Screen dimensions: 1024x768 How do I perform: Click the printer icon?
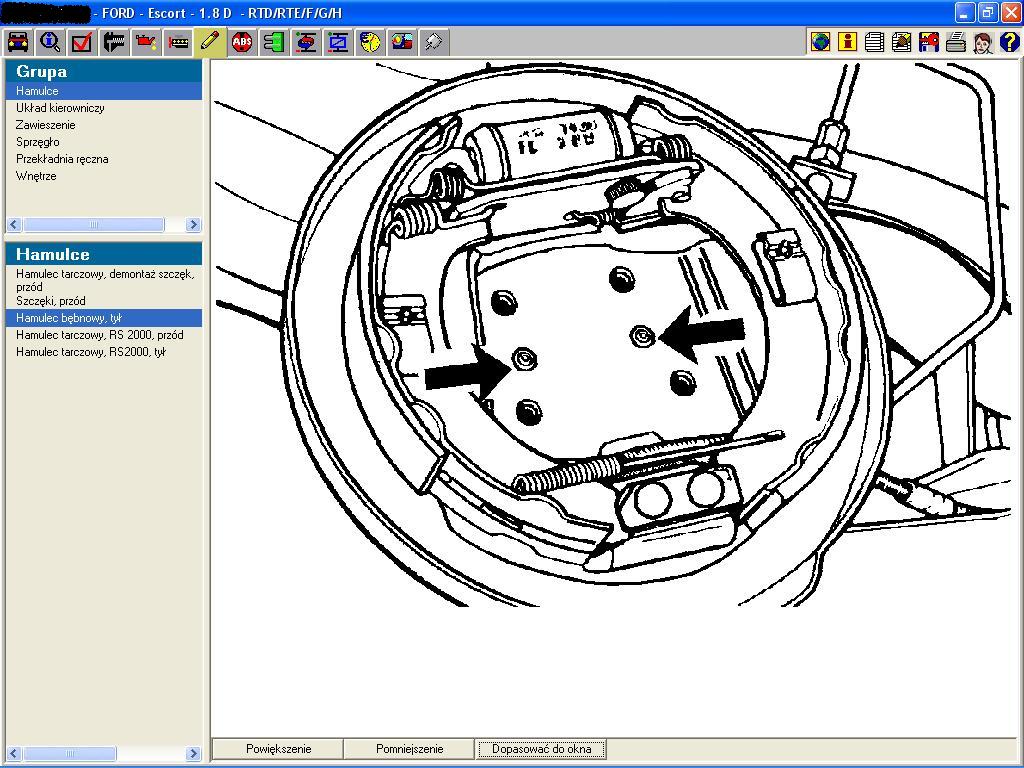pos(955,42)
